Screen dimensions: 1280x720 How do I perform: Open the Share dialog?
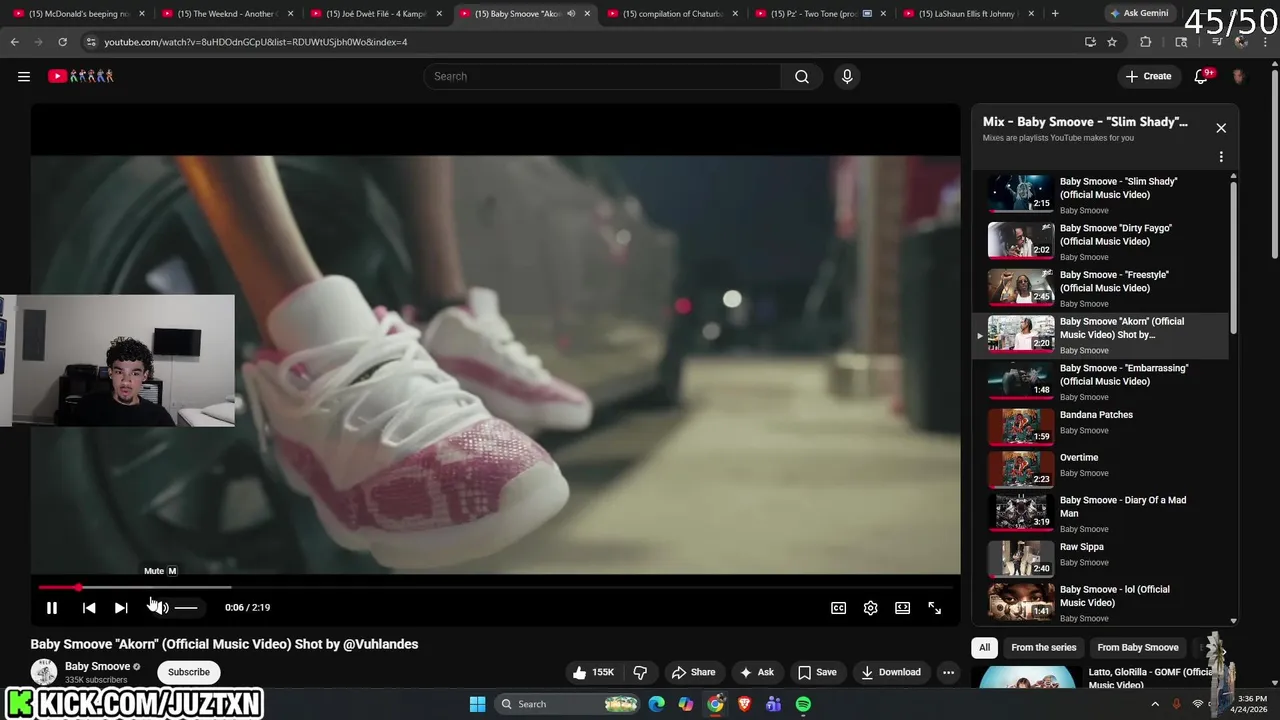pyautogui.click(x=693, y=672)
